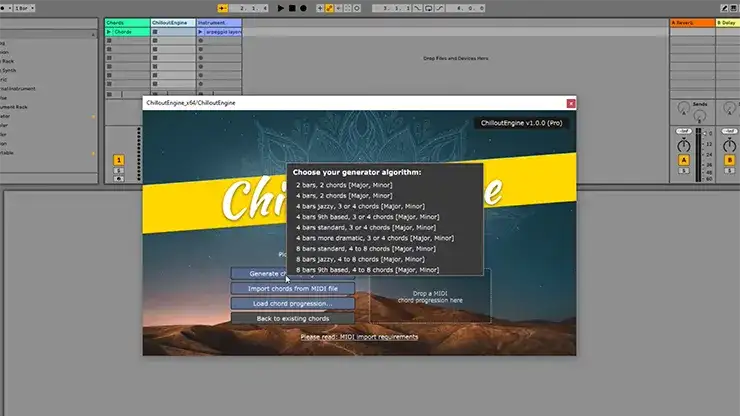Click the Session Record circle button
The image size is (740, 416).
click(x=357, y=8)
